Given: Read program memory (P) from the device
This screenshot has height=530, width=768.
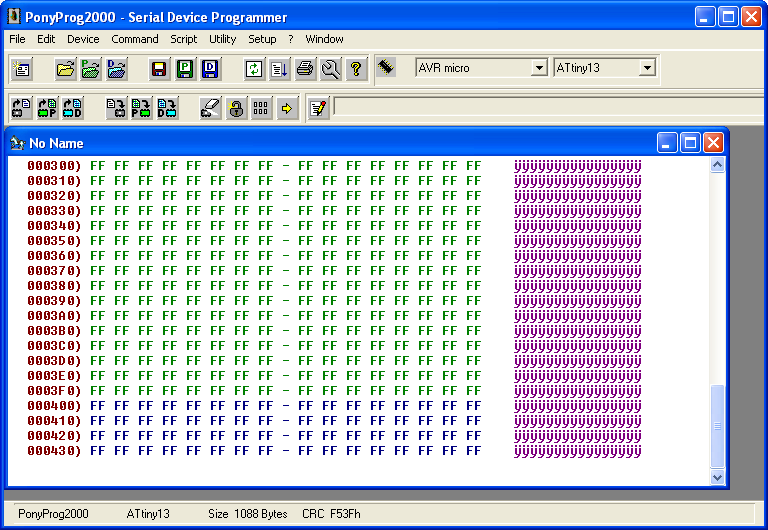Looking at the screenshot, I should [47, 108].
